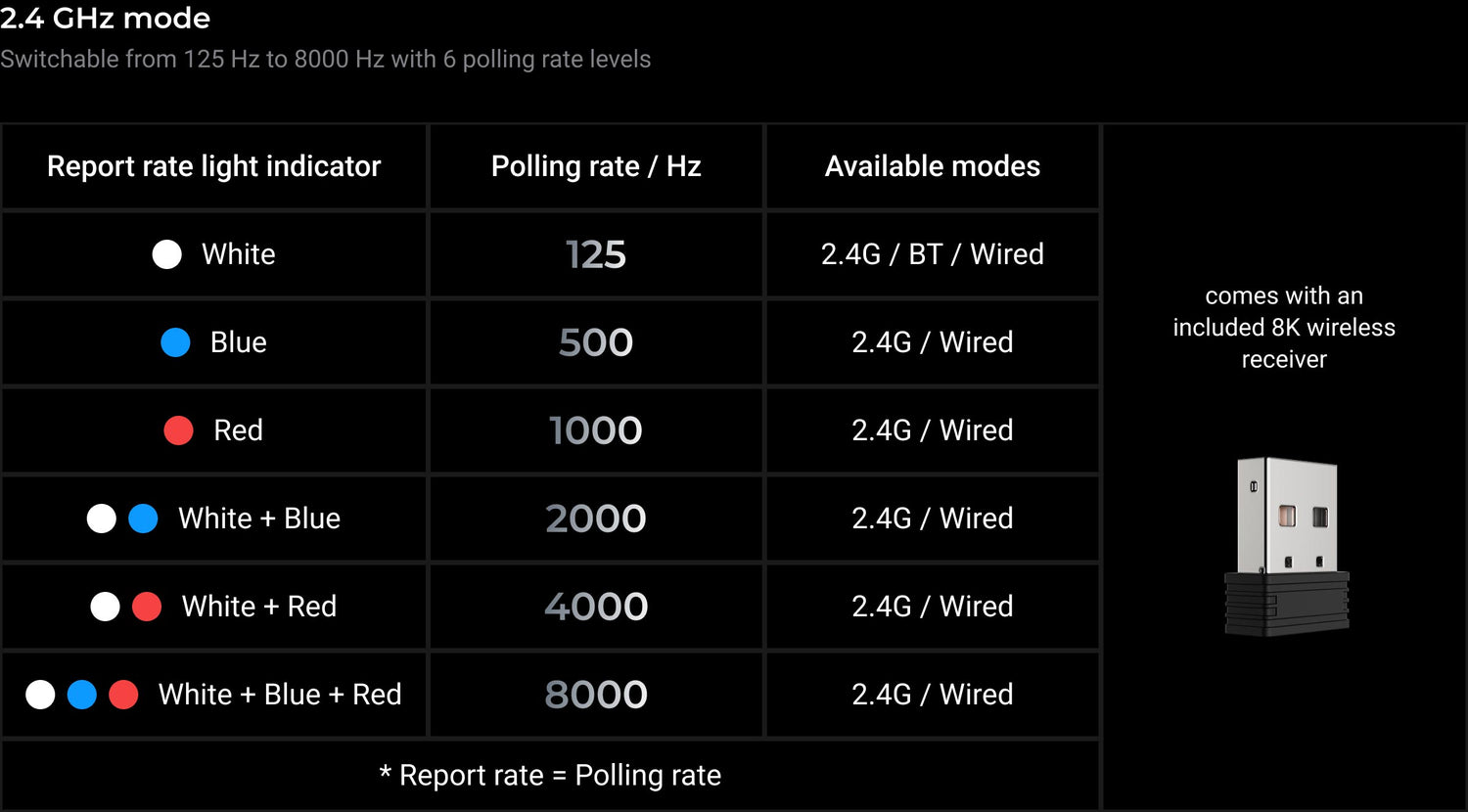Click the red dot in White + Blue + Red row

coord(123,695)
